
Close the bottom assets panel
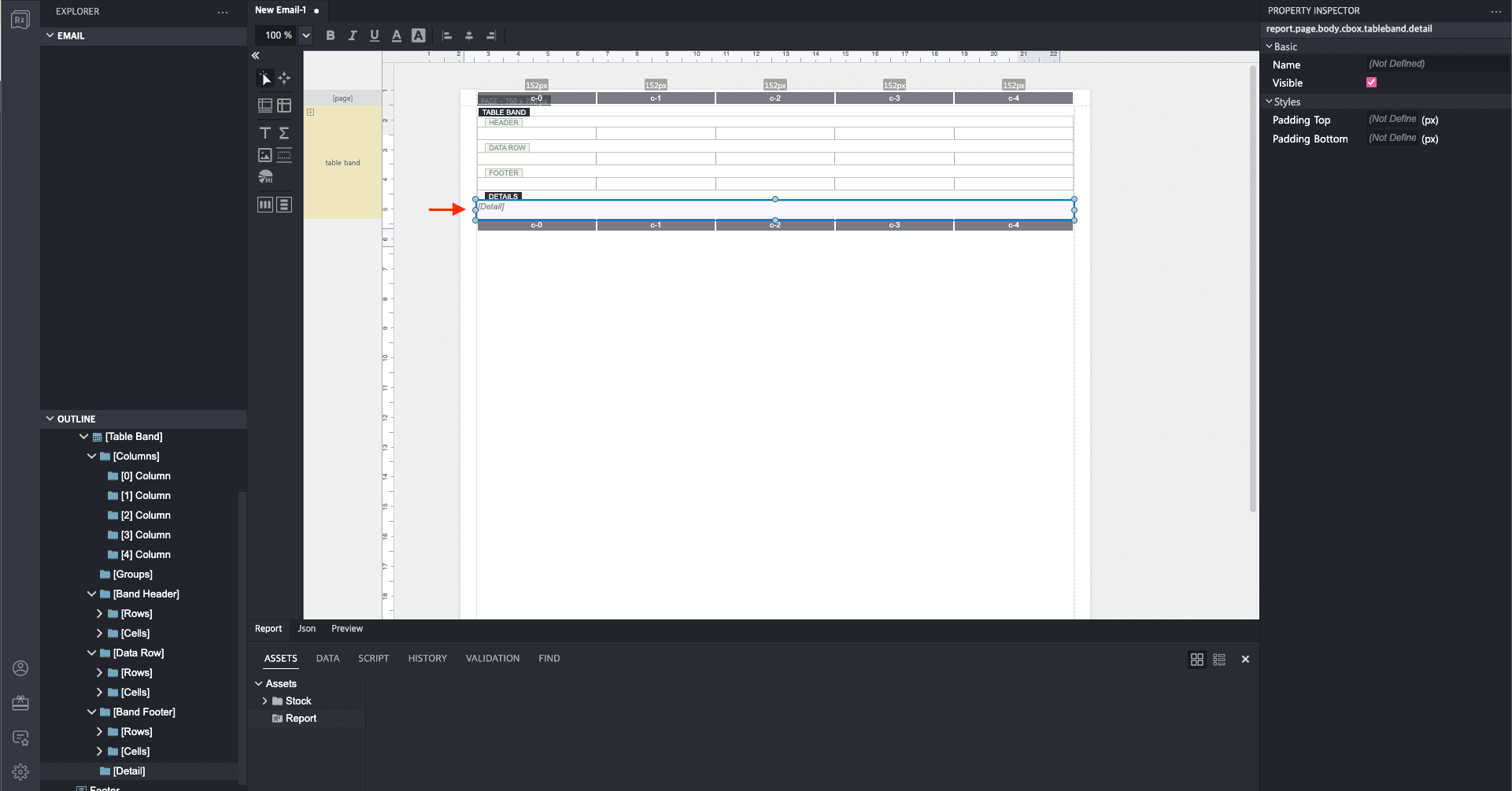click(x=1245, y=660)
